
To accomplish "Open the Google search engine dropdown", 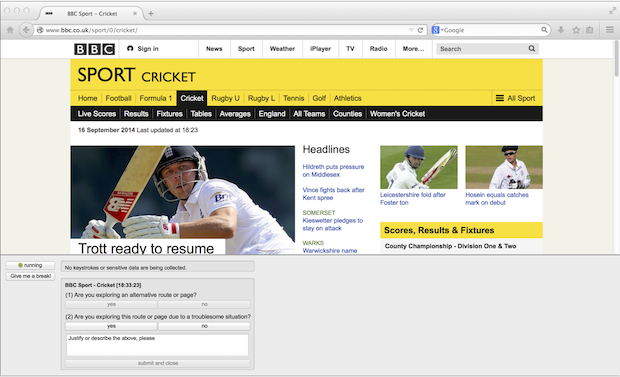I will 437,30.
